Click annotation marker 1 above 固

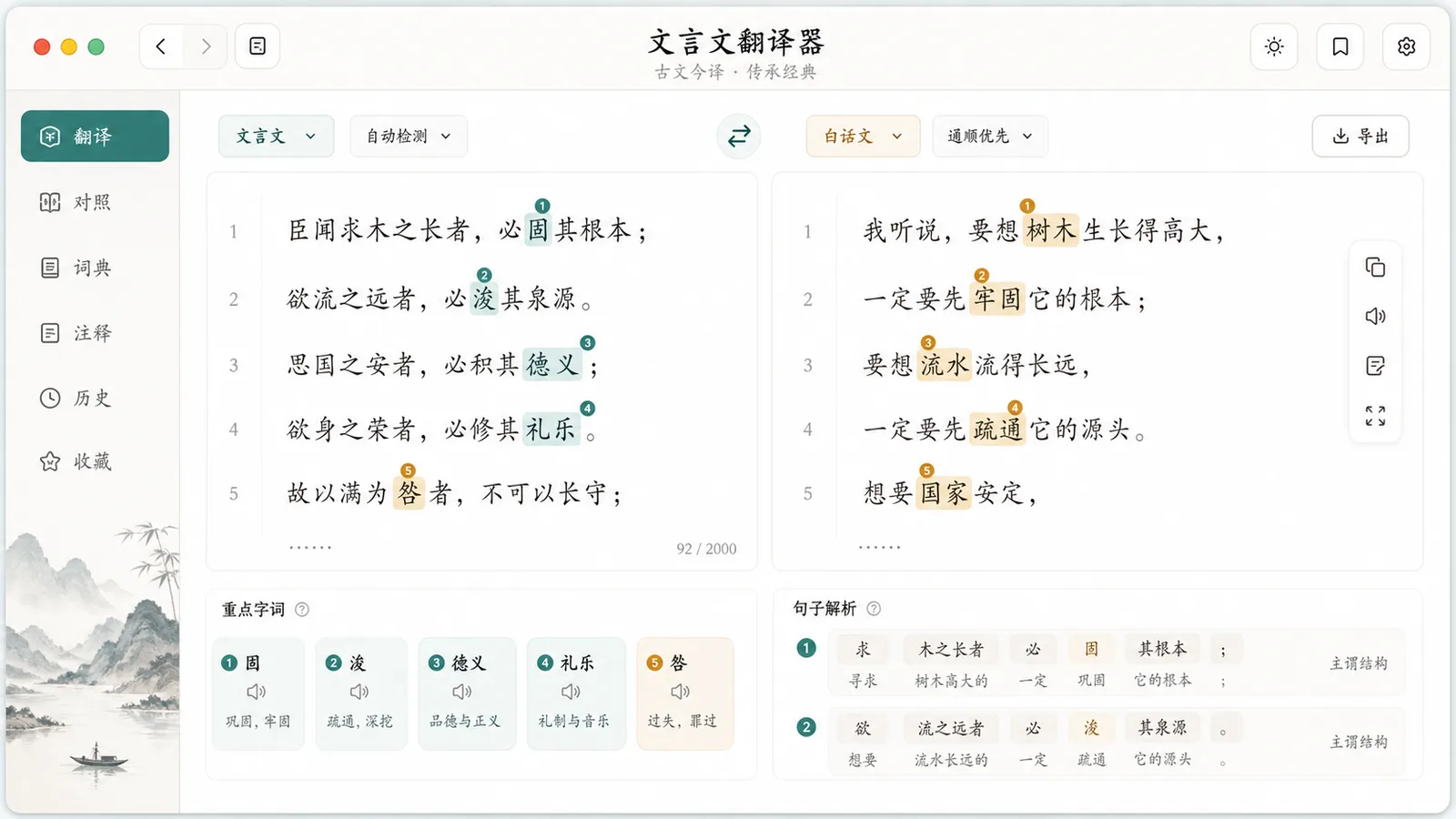click(x=542, y=206)
